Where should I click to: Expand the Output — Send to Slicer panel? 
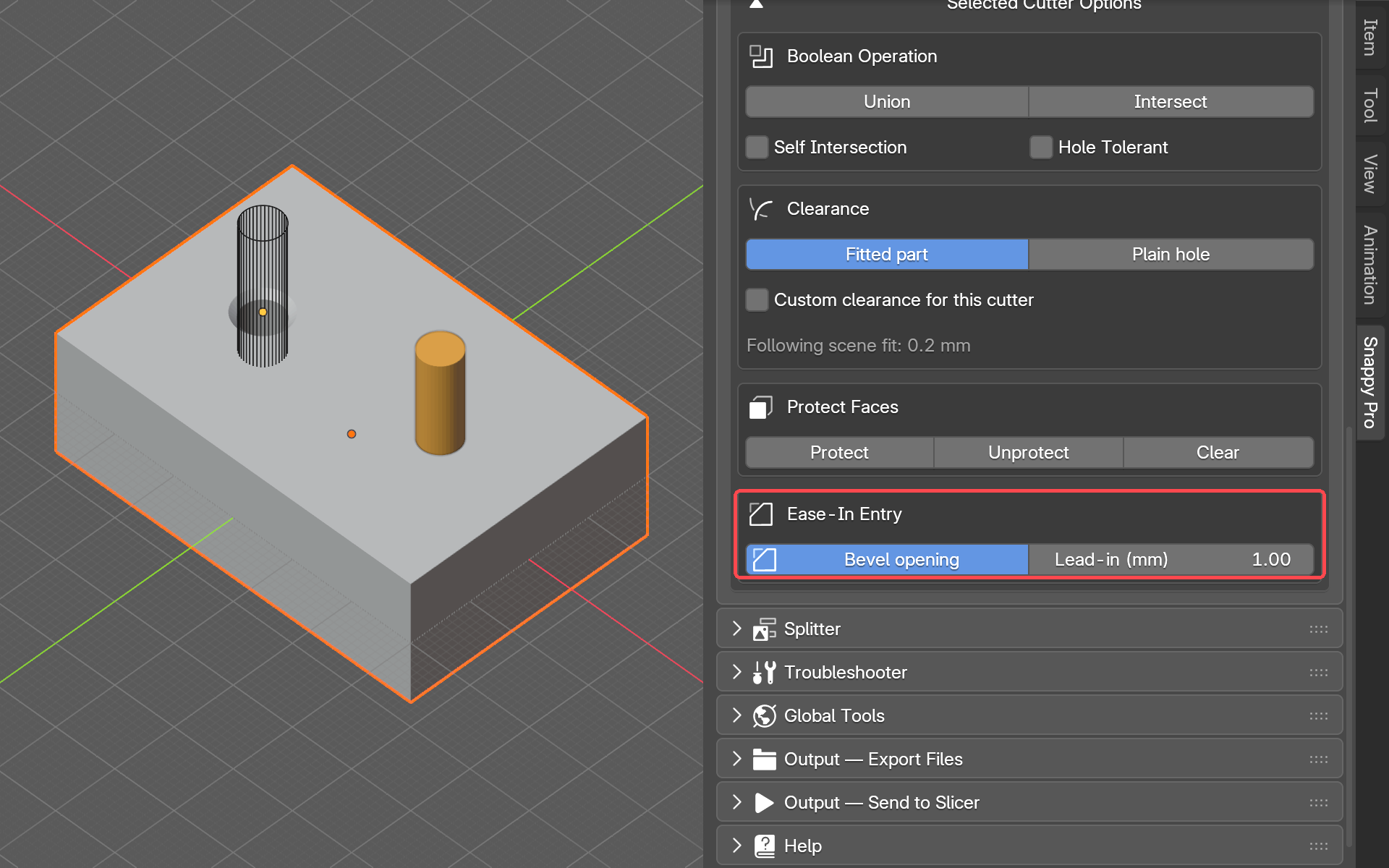pos(1029,803)
